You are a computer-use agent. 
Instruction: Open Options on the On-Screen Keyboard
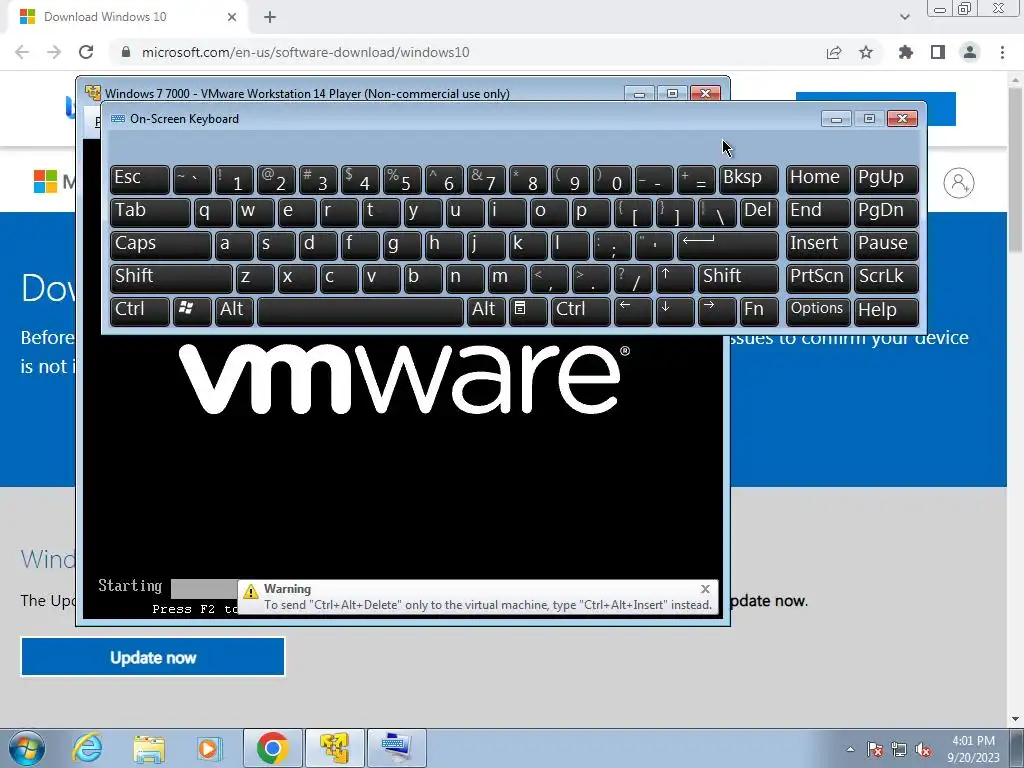coord(818,310)
